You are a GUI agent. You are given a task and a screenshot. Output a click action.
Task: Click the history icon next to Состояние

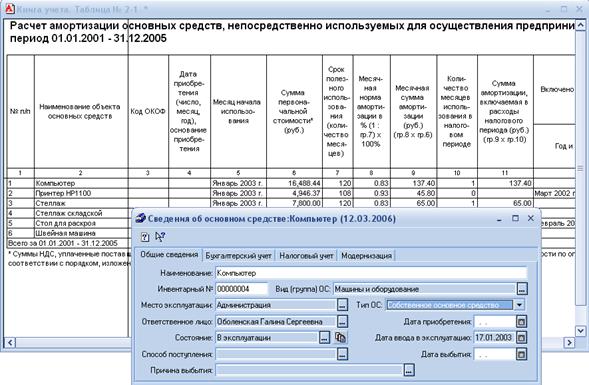click(340, 337)
